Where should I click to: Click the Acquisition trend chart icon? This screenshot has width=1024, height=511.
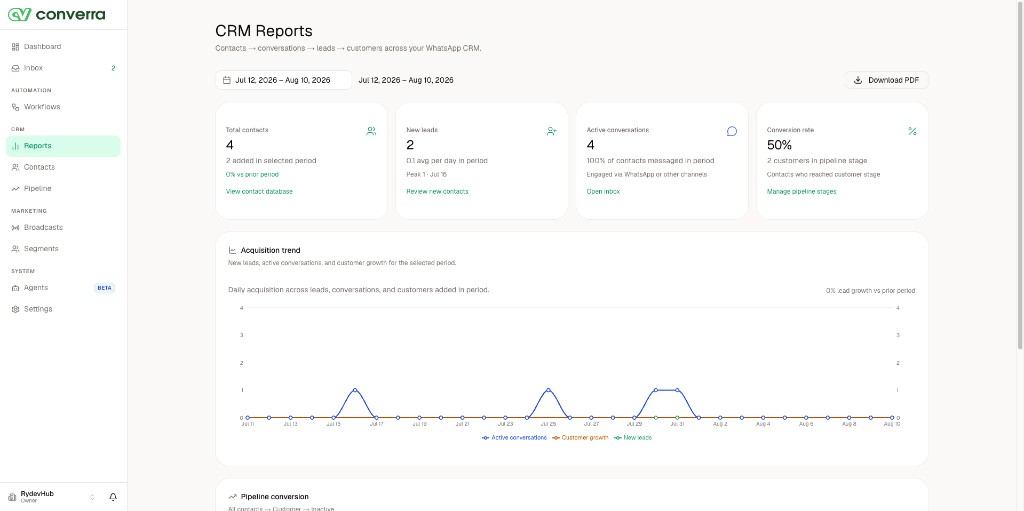tap(232, 250)
